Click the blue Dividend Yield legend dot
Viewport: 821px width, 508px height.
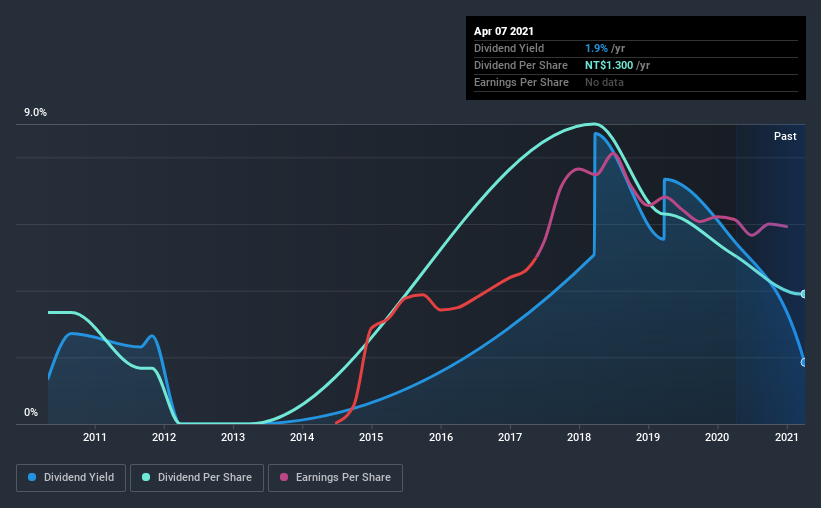coord(32,477)
